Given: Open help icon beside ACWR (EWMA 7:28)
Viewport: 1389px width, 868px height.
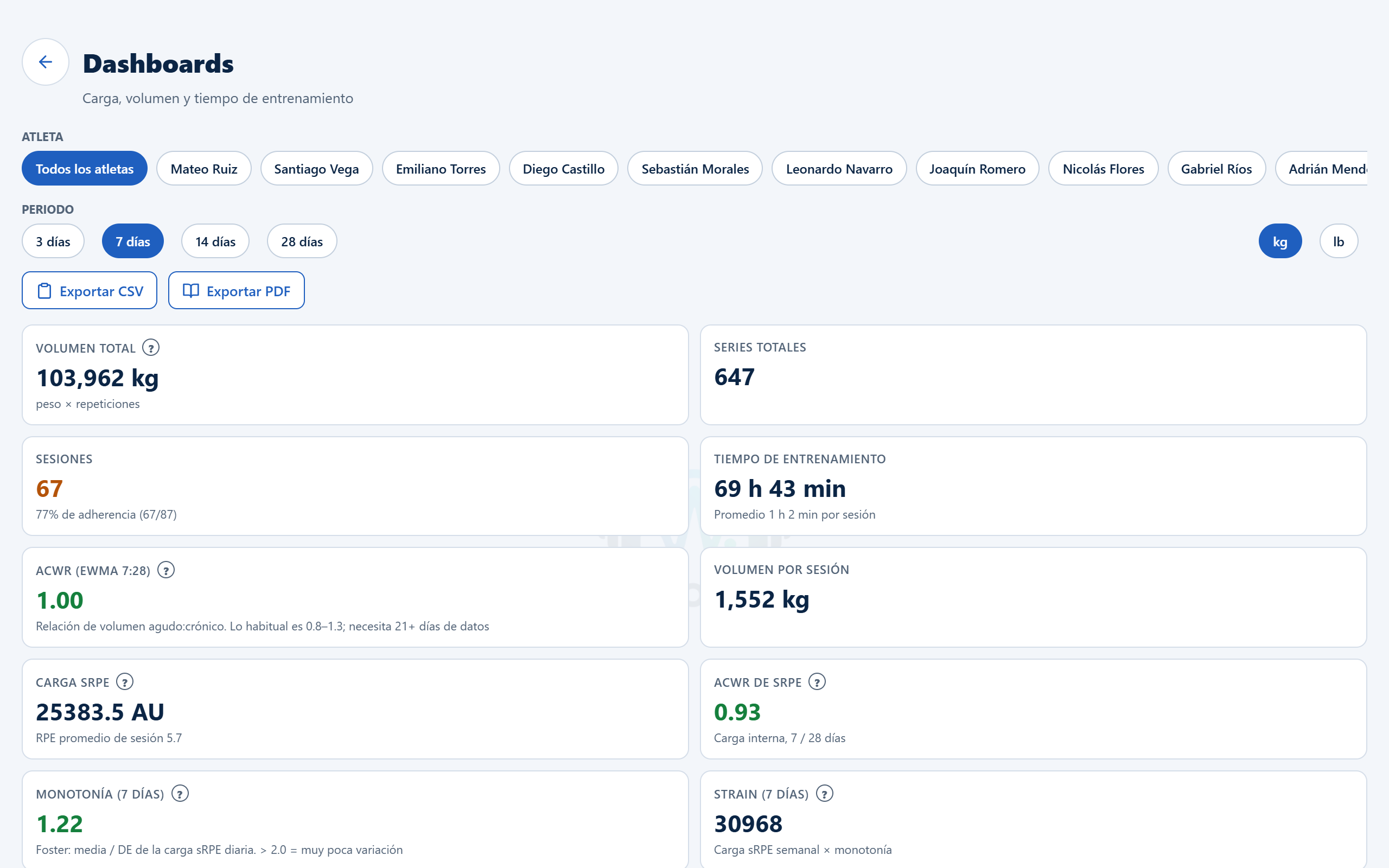Looking at the screenshot, I should click(x=166, y=570).
